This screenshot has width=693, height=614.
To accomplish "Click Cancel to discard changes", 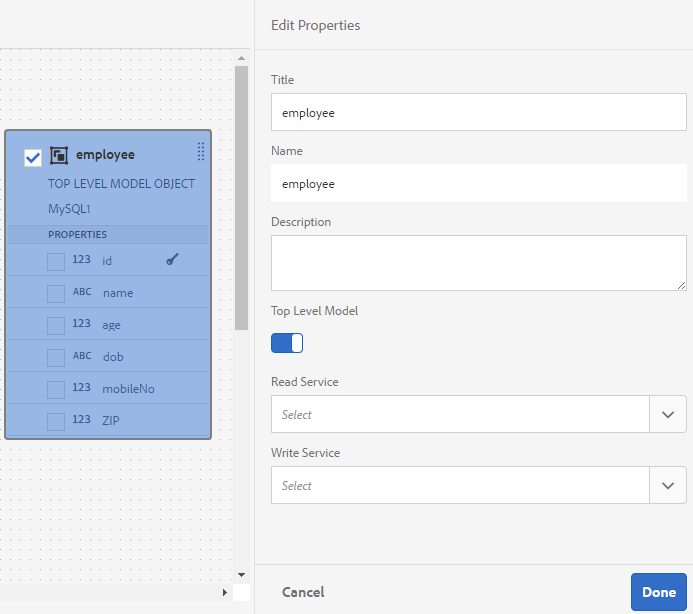I will point(303,592).
